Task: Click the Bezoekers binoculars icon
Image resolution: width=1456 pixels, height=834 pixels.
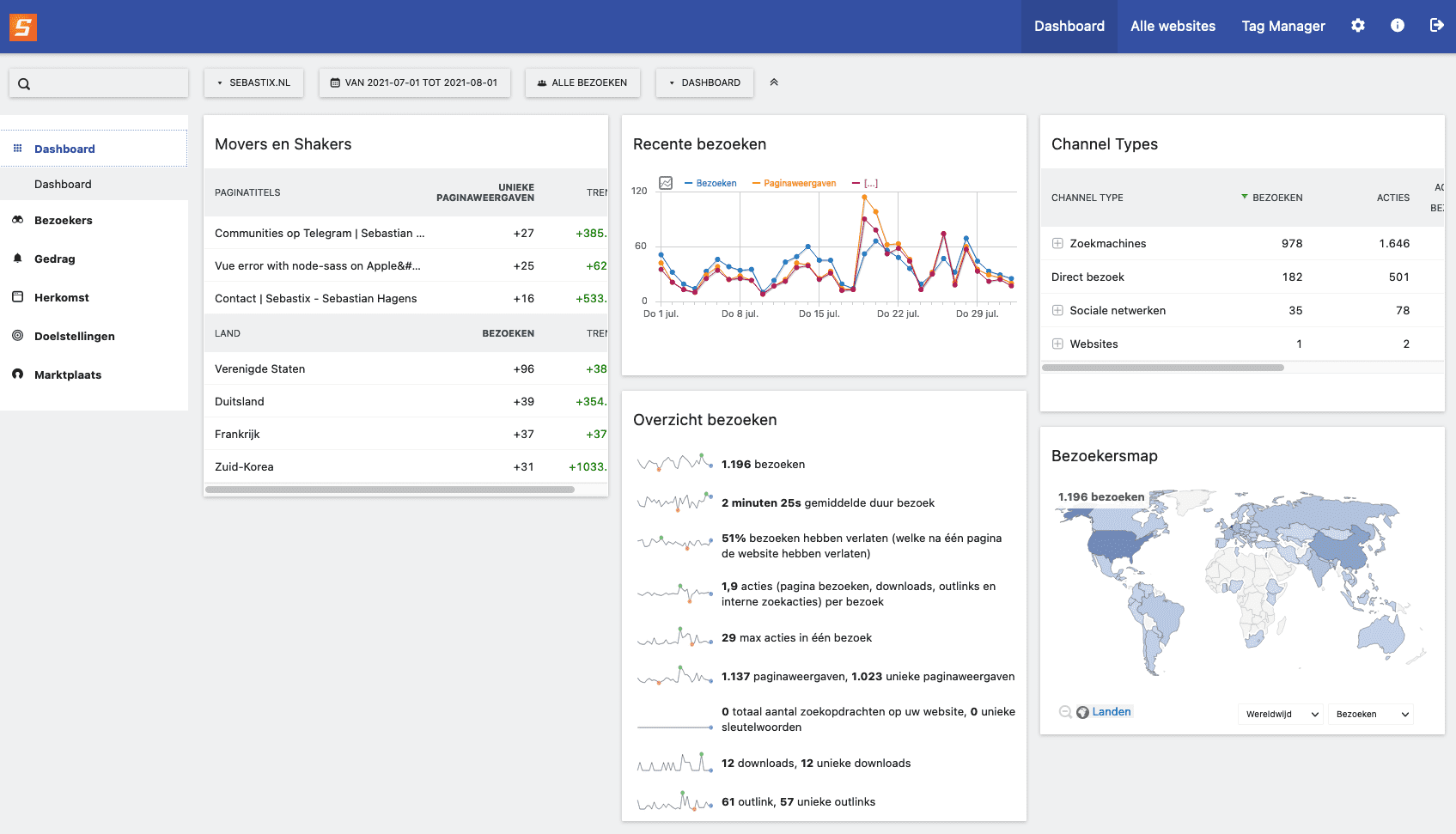Action: click(x=17, y=220)
